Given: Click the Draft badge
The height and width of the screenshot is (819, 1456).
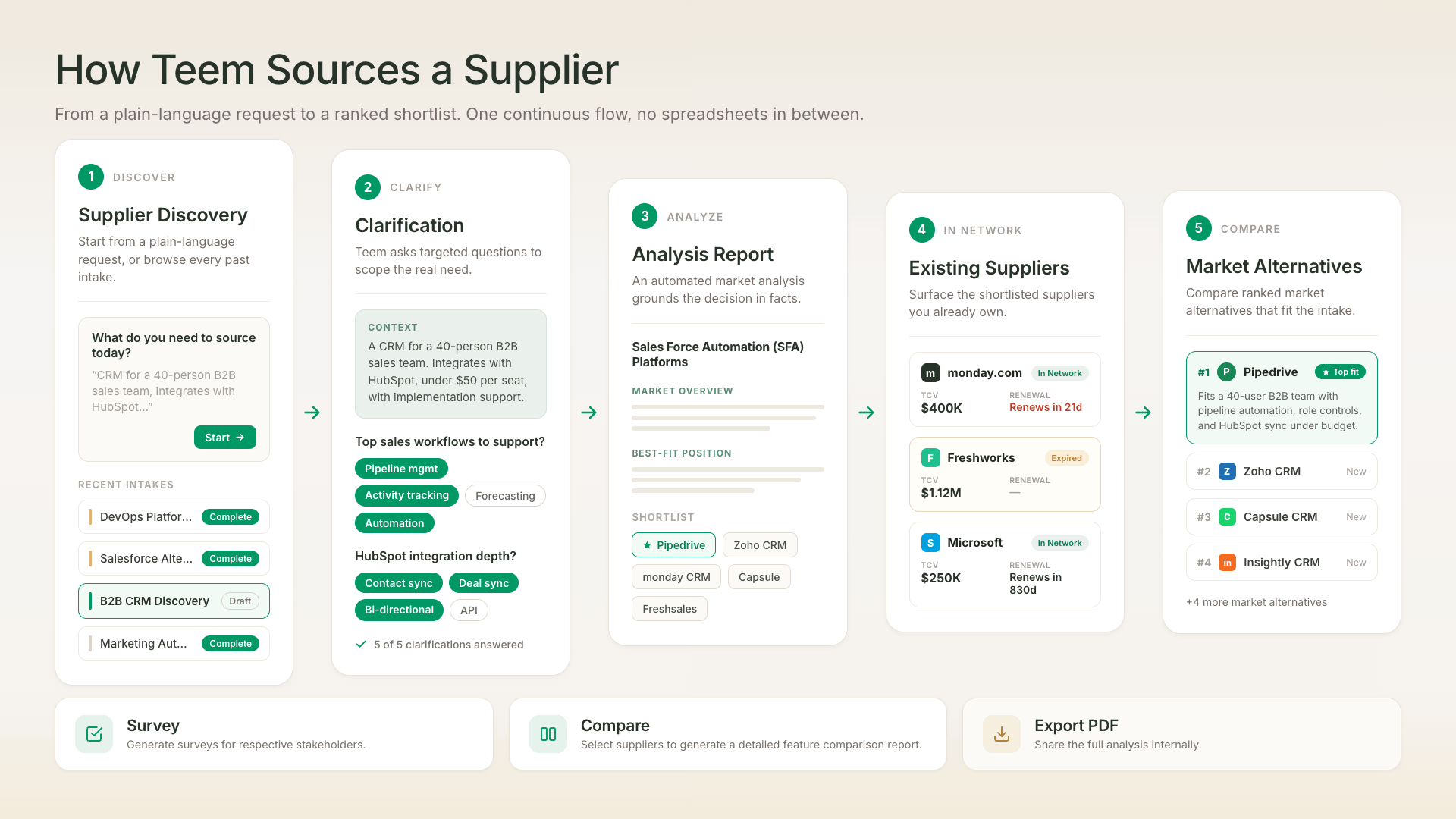Looking at the screenshot, I should (240, 601).
